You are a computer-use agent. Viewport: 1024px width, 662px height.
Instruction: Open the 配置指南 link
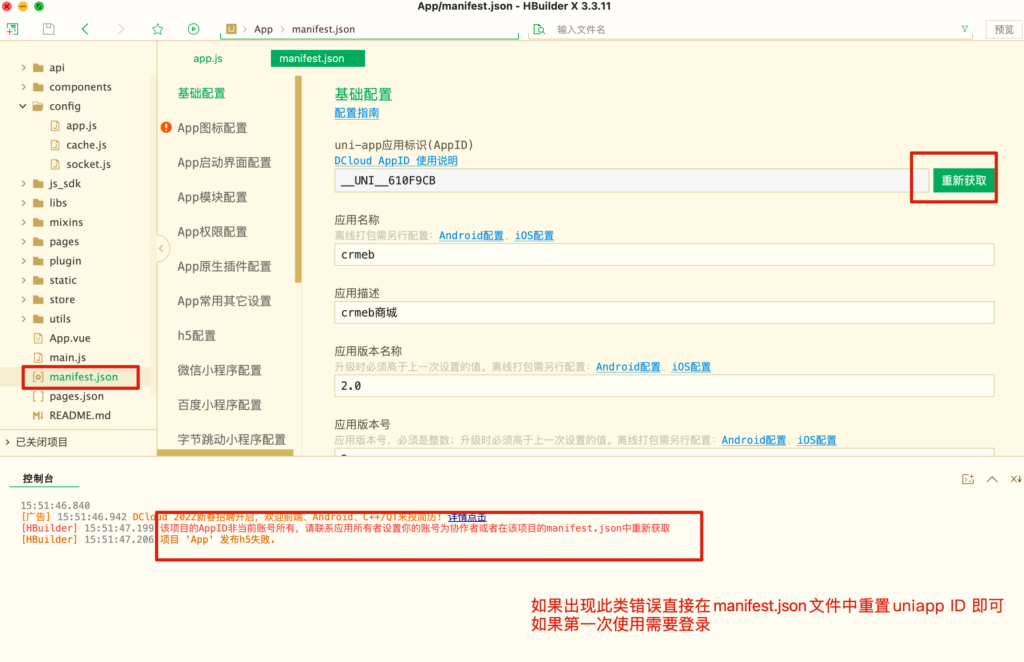point(357,113)
